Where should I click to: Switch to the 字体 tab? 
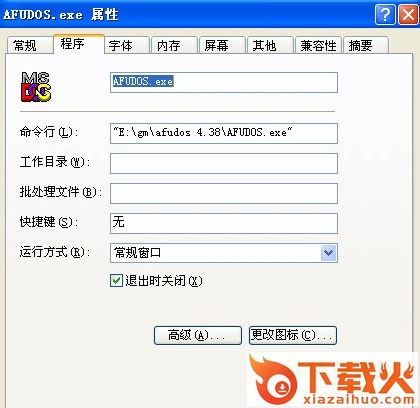(127, 45)
